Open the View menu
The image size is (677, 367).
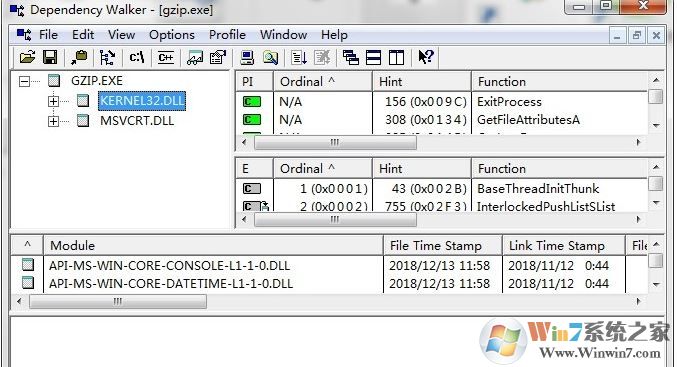121,35
